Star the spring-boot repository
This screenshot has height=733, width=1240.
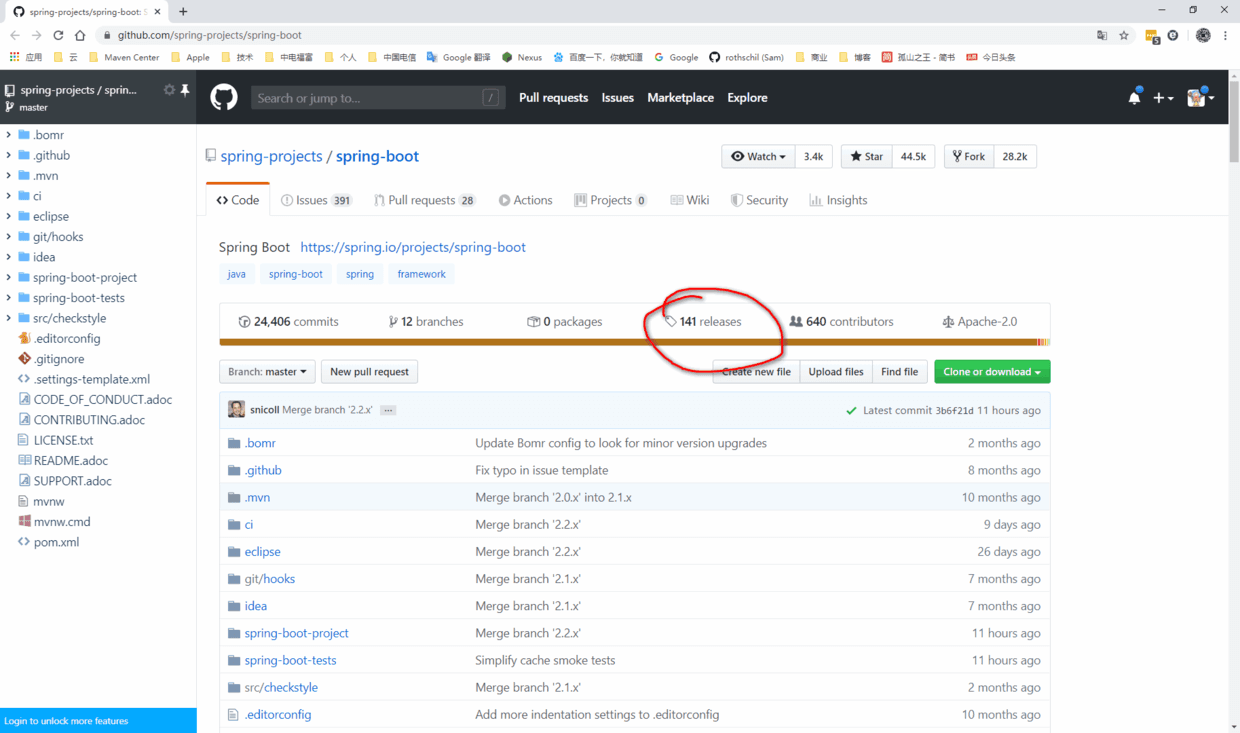coord(867,156)
